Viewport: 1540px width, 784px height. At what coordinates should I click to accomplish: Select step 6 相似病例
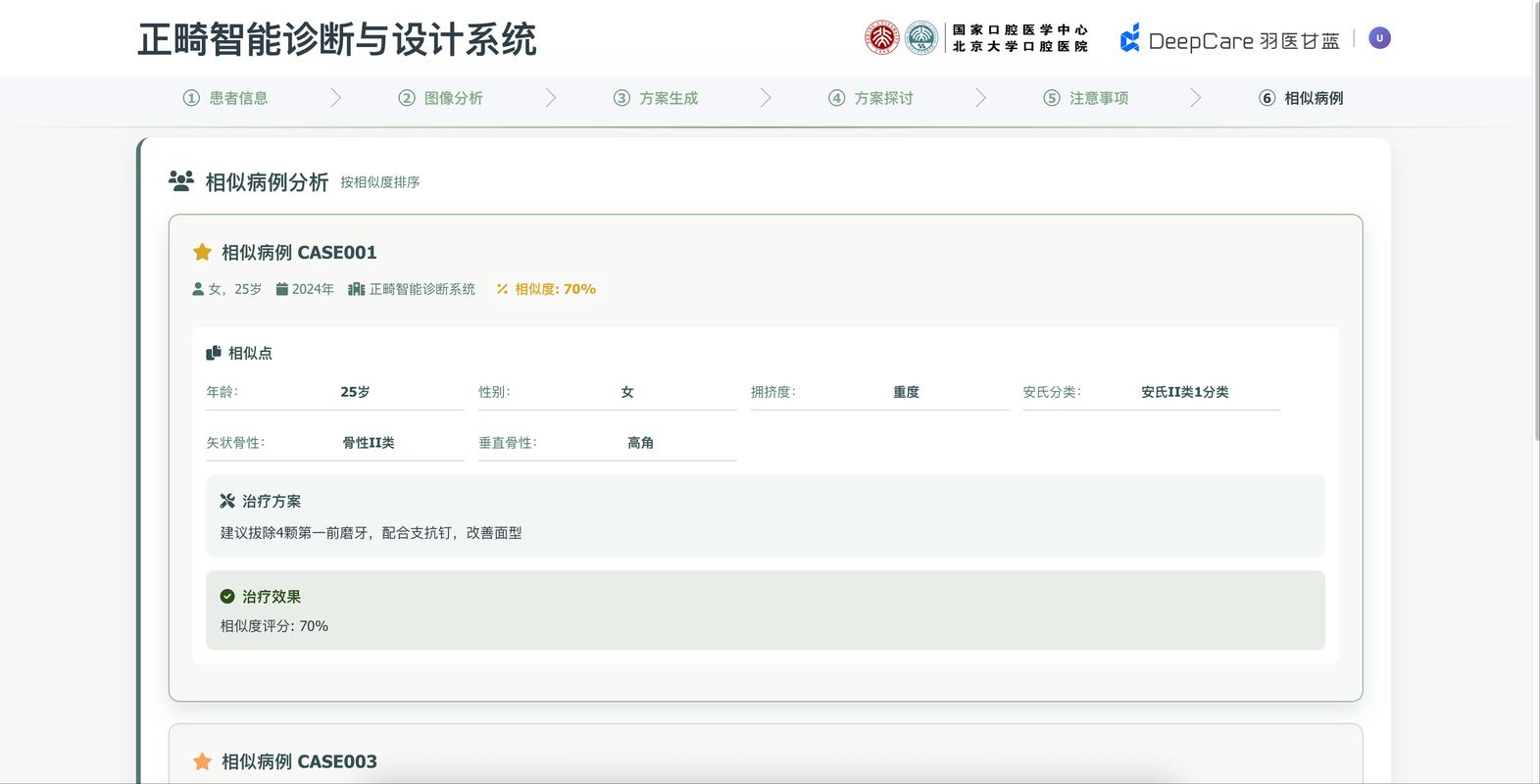1301,98
